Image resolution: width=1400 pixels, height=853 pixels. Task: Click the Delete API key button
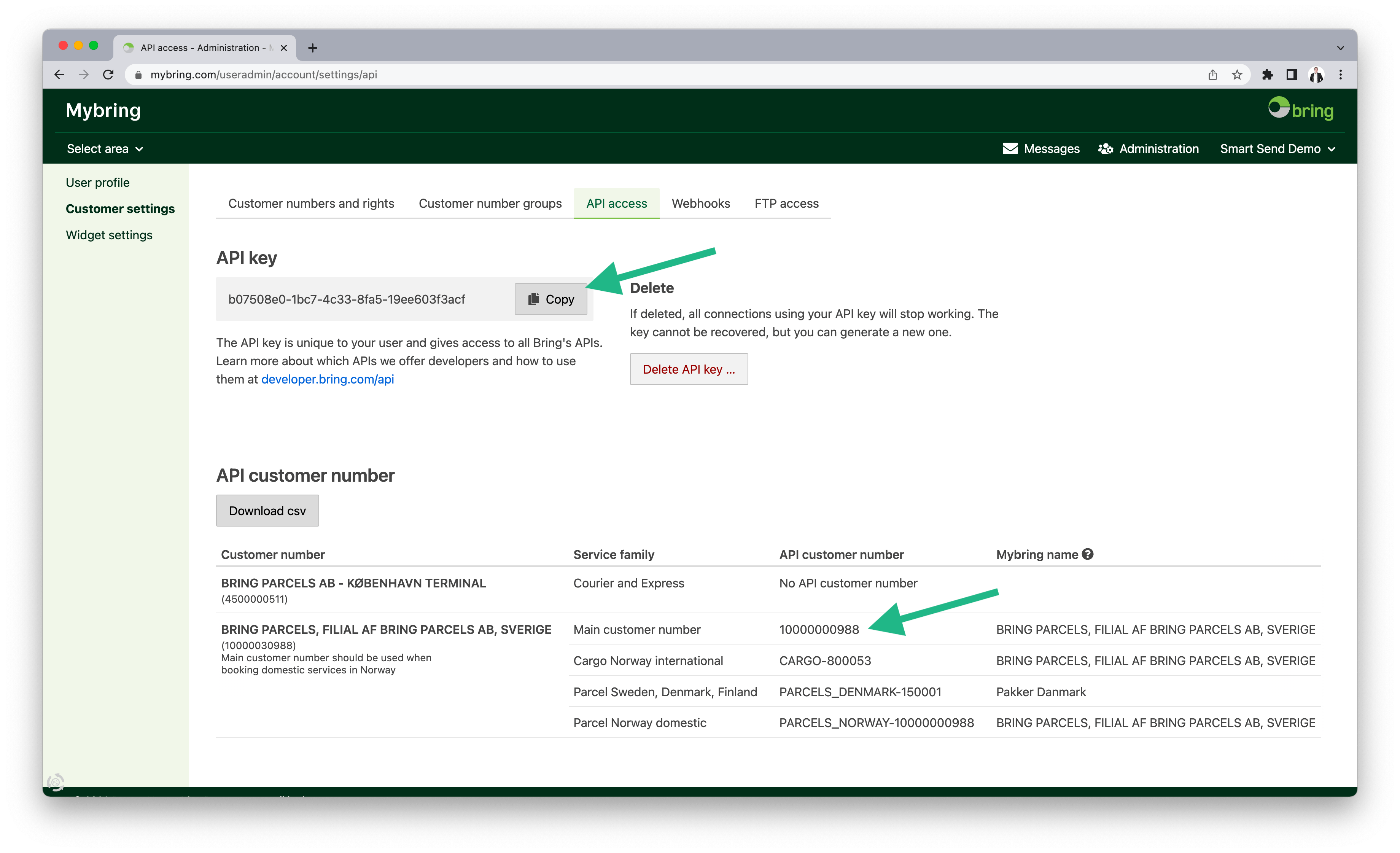[x=689, y=369]
